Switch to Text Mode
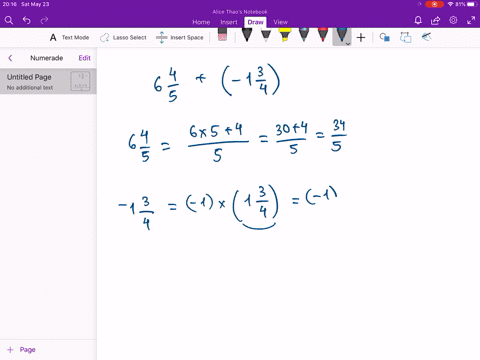Image resolution: width=480 pixels, height=360 pixels. (69, 37)
